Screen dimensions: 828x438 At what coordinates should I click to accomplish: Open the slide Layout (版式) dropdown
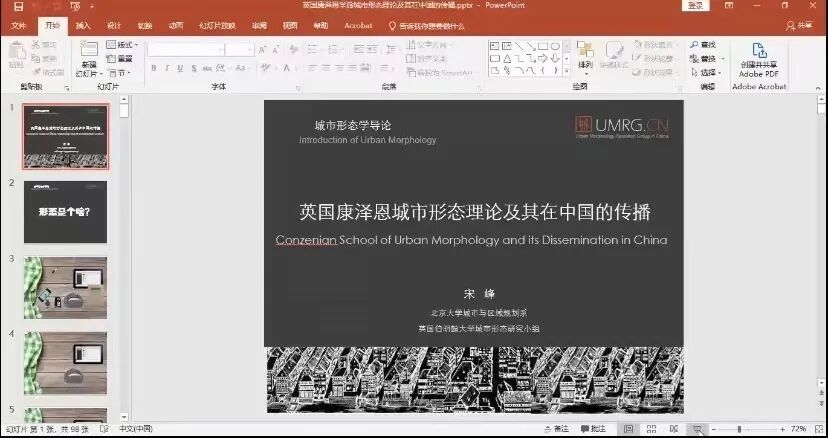(122, 45)
